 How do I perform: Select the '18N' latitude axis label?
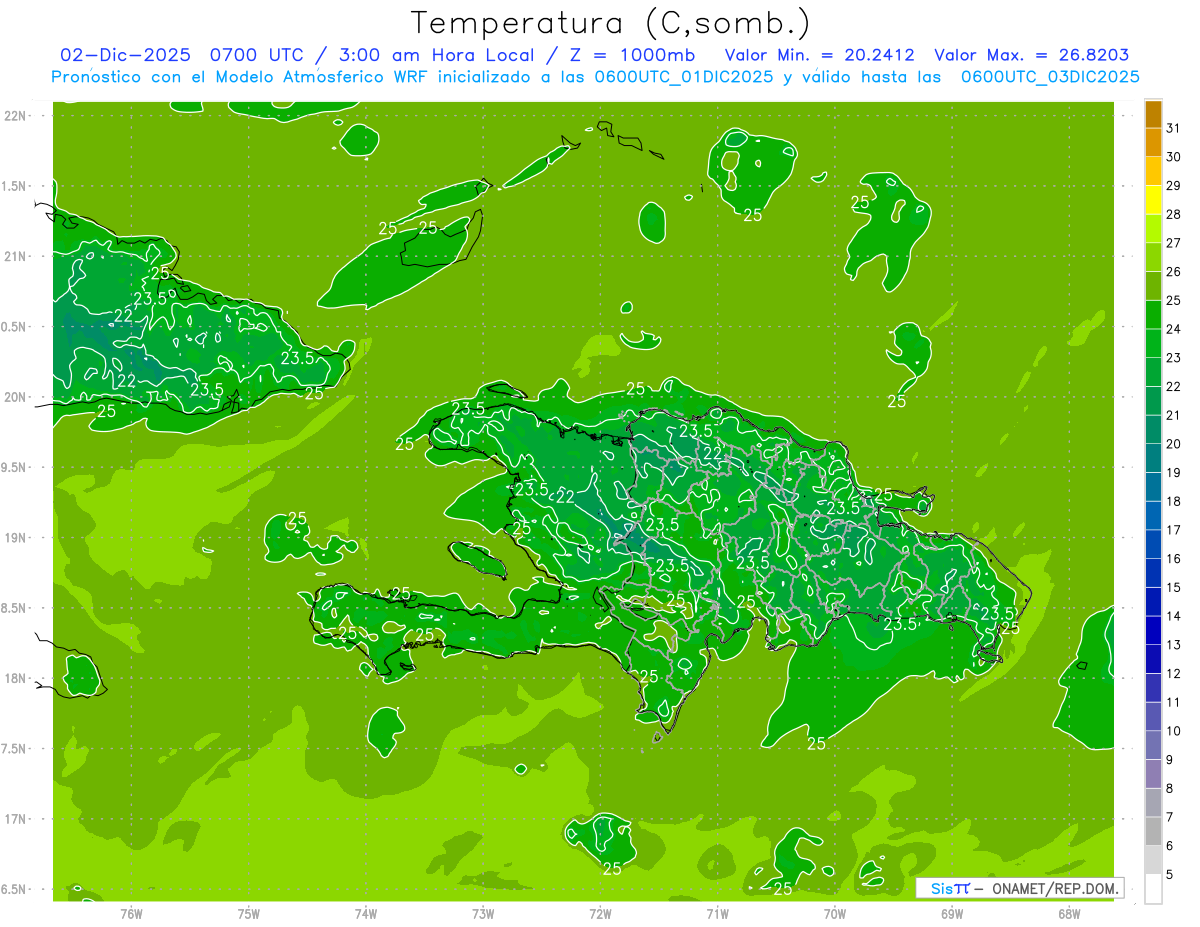[x=15, y=678]
